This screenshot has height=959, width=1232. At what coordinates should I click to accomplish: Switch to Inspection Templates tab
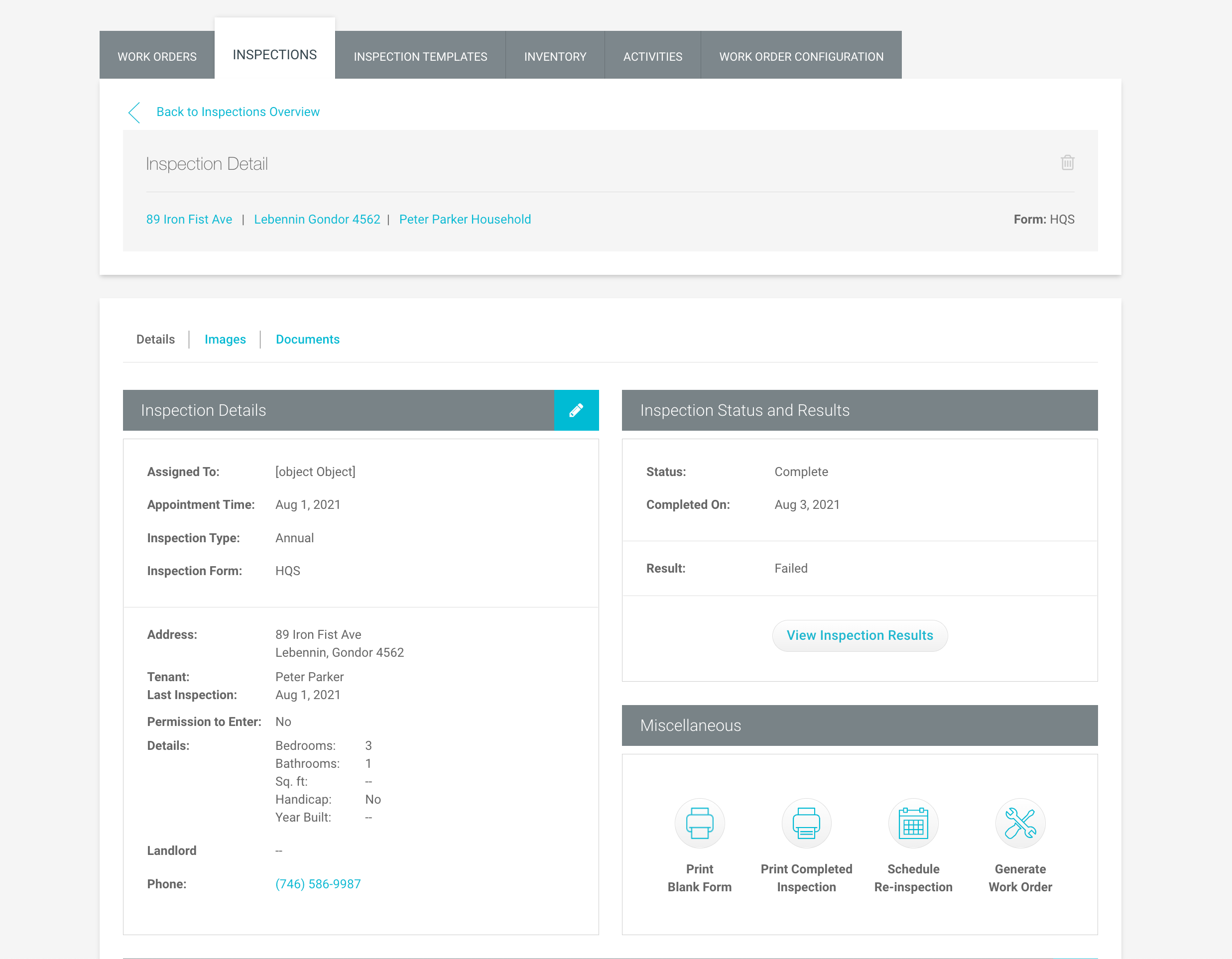pos(420,56)
